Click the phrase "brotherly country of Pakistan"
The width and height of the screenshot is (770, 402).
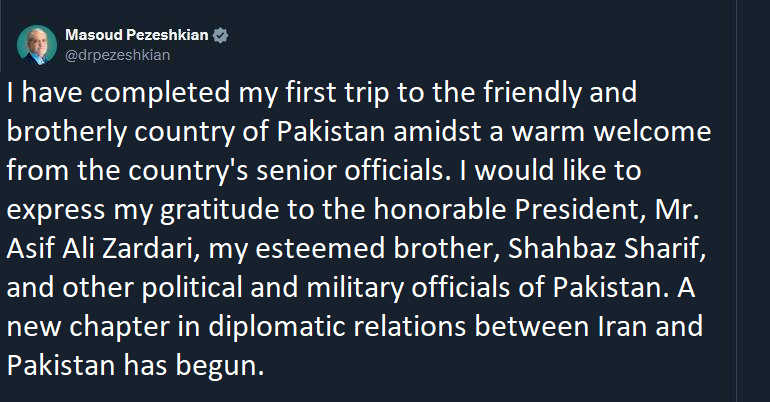(x=169, y=133)
